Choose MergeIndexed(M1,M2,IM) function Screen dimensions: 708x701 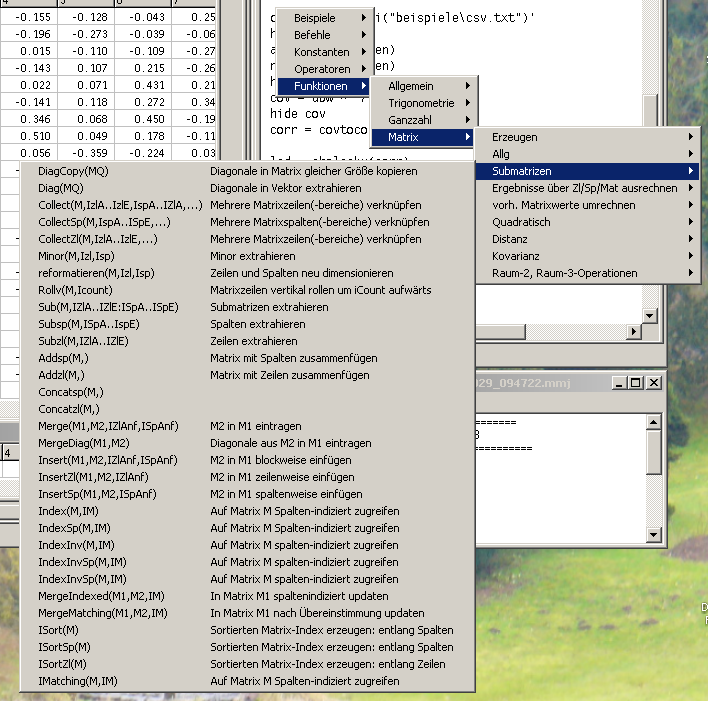[x=247, y=596]
